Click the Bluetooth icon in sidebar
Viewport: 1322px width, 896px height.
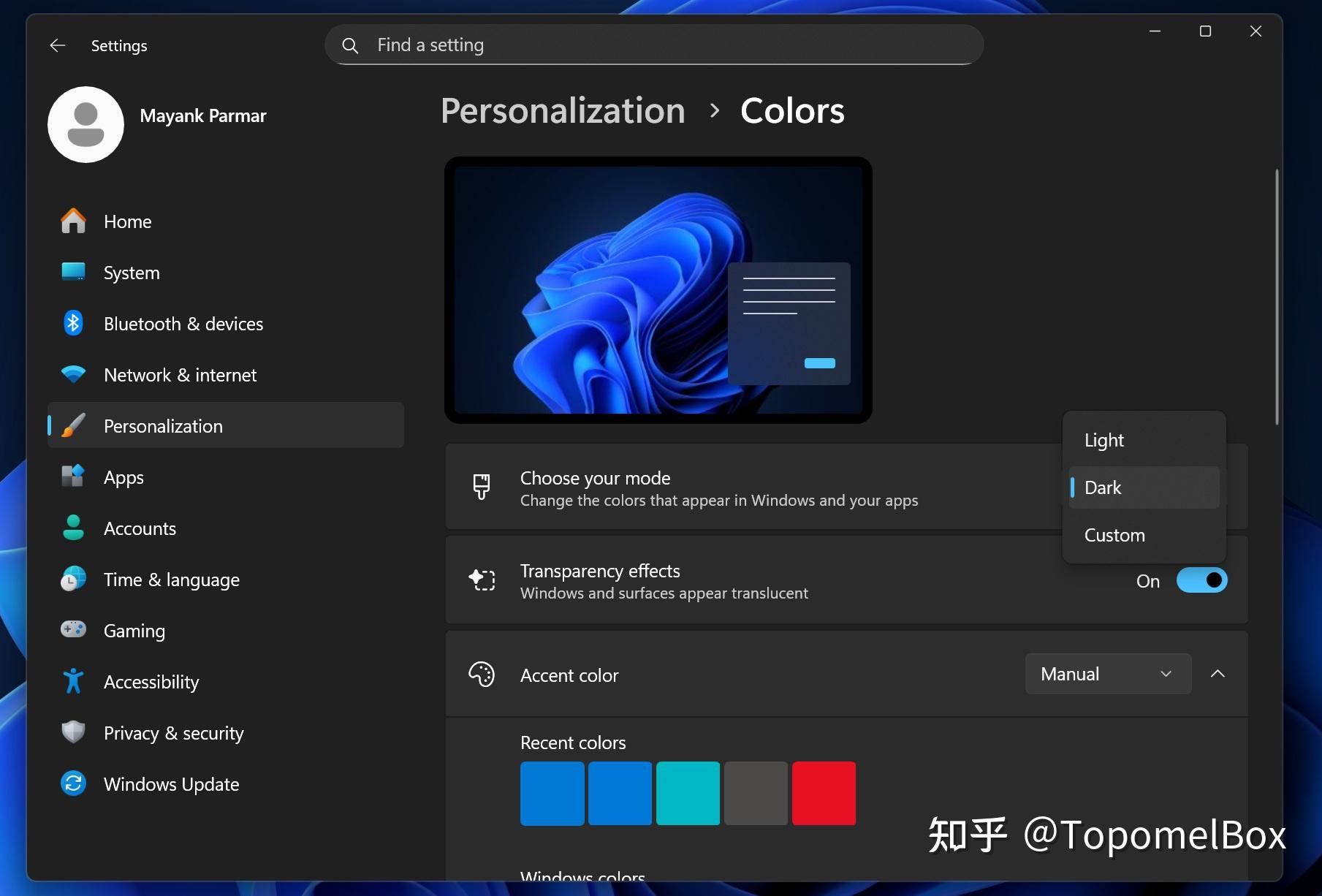point(73,323)
